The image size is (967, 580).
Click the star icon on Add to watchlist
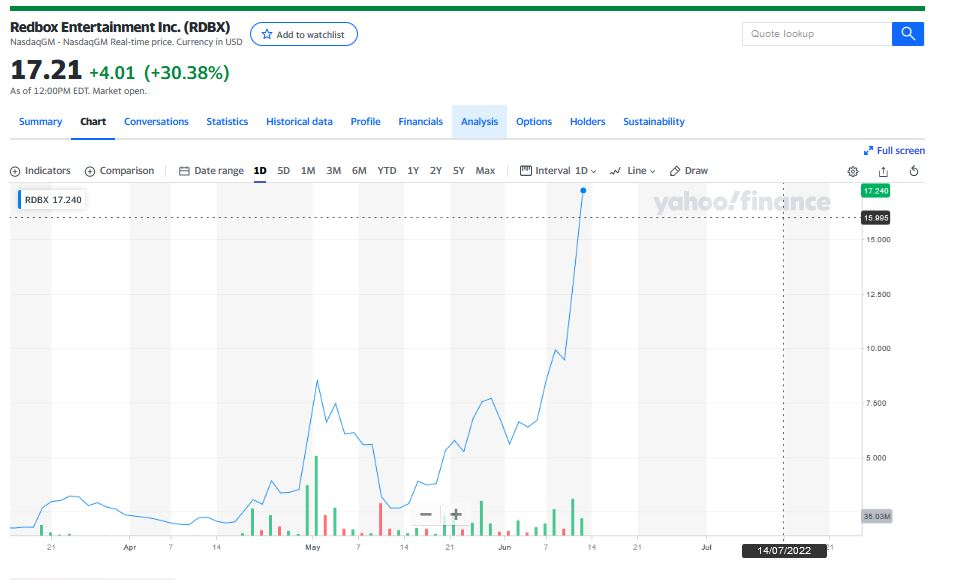[x=266, y=35]
